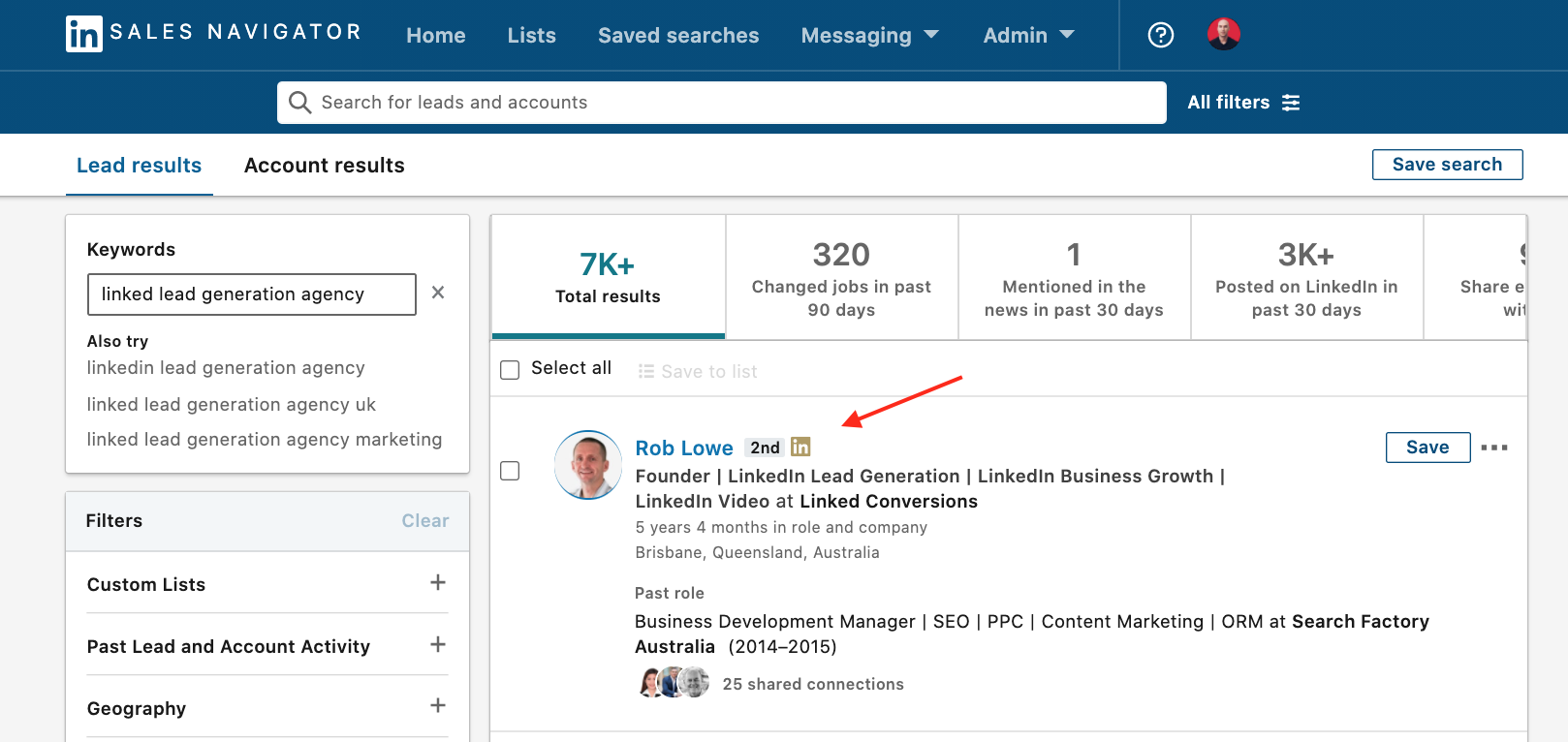Open Saved searches
The image size is (1568, 742).
[678, 36]
